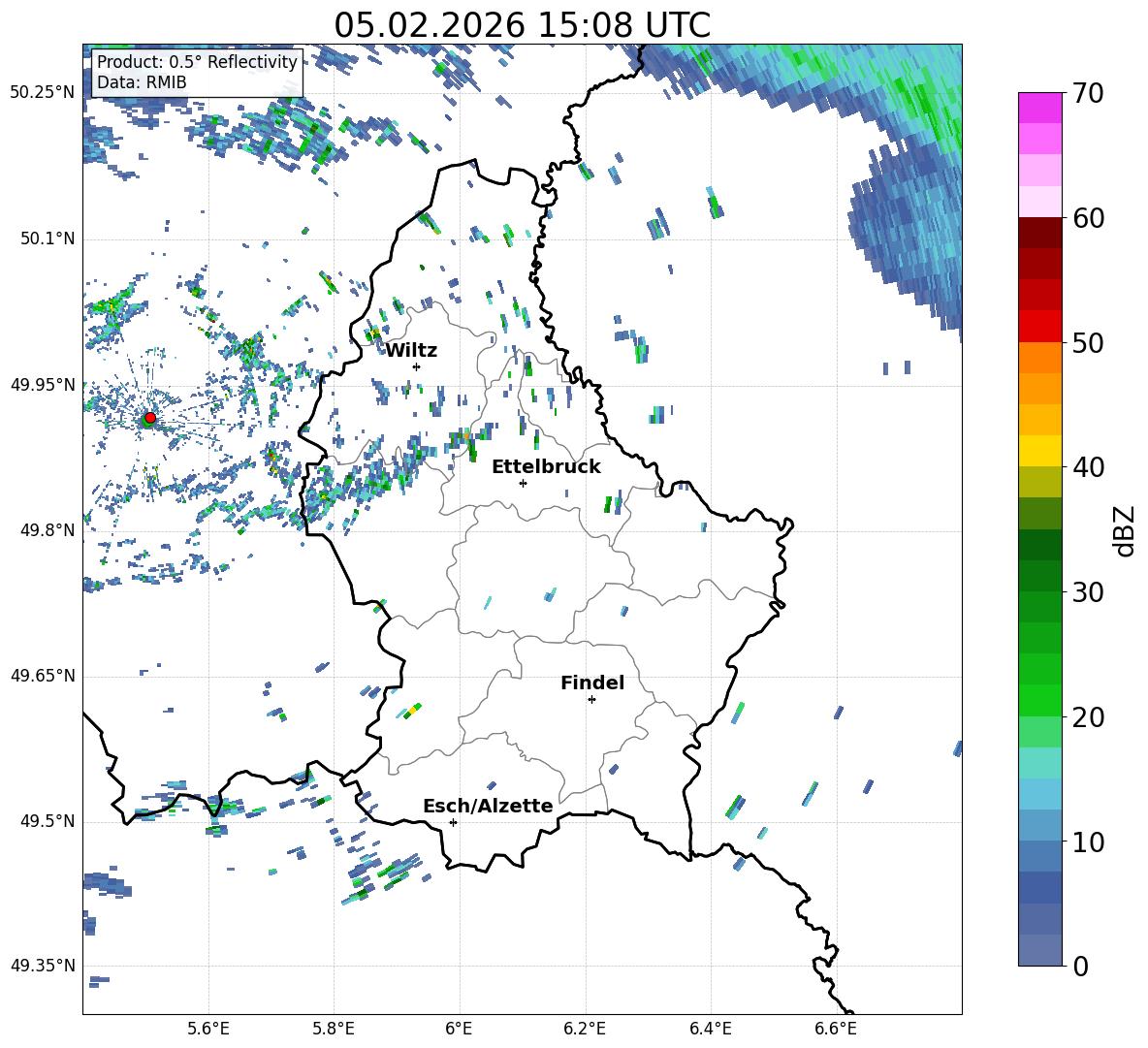Click the 70 colorbar tick label
This screenshot has width=1148, height=1048.
pyautogui.click(x=1087, y=94)
